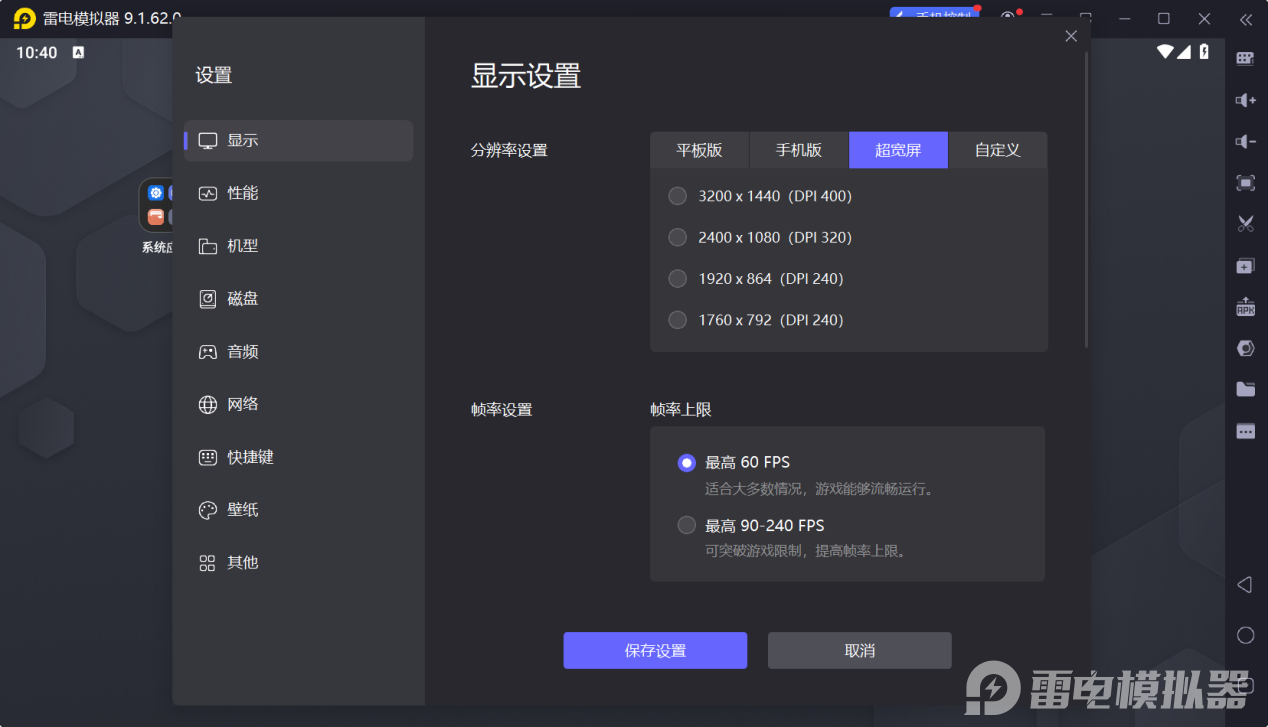Switch to 自定义 resolution tab

pyautogui.click(x=997, y=150)
